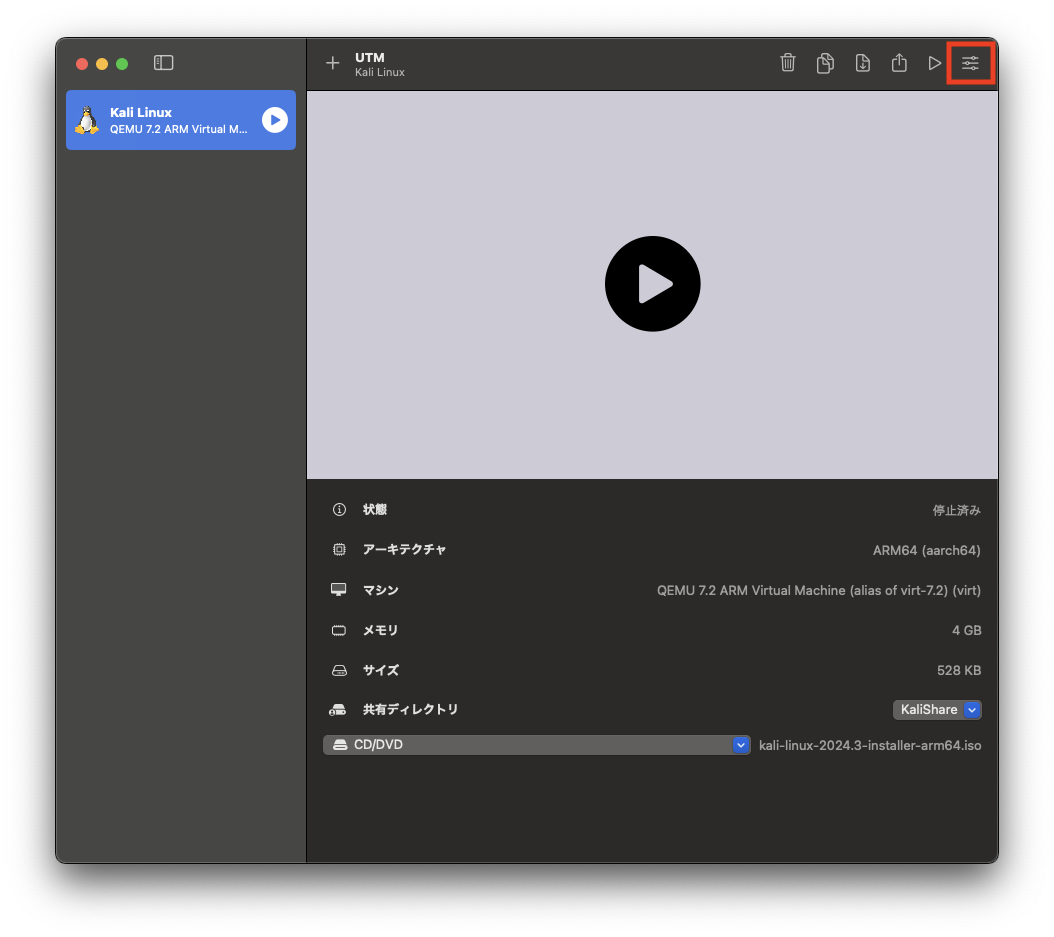Click the 4 GB memory value

tap(967, 630)
